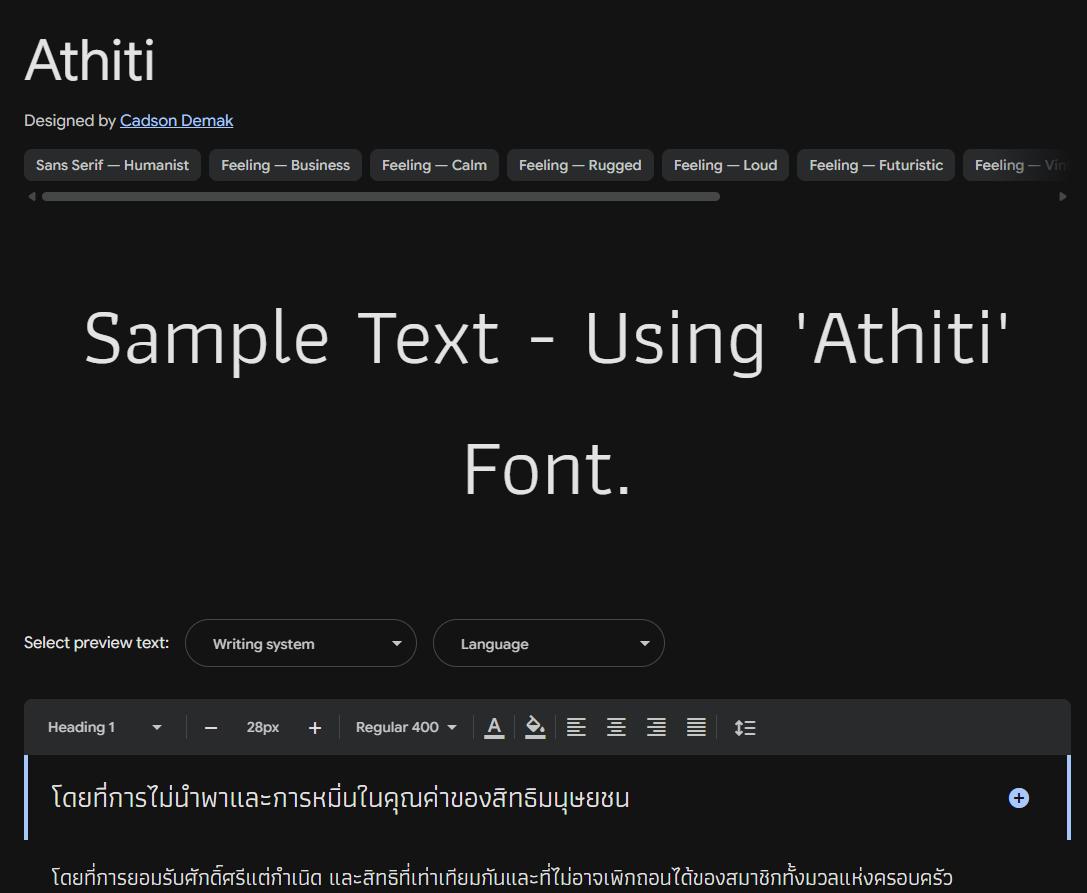Open the Writing system dropdown
Viewport: 1087px width, 893px height.
301,643
